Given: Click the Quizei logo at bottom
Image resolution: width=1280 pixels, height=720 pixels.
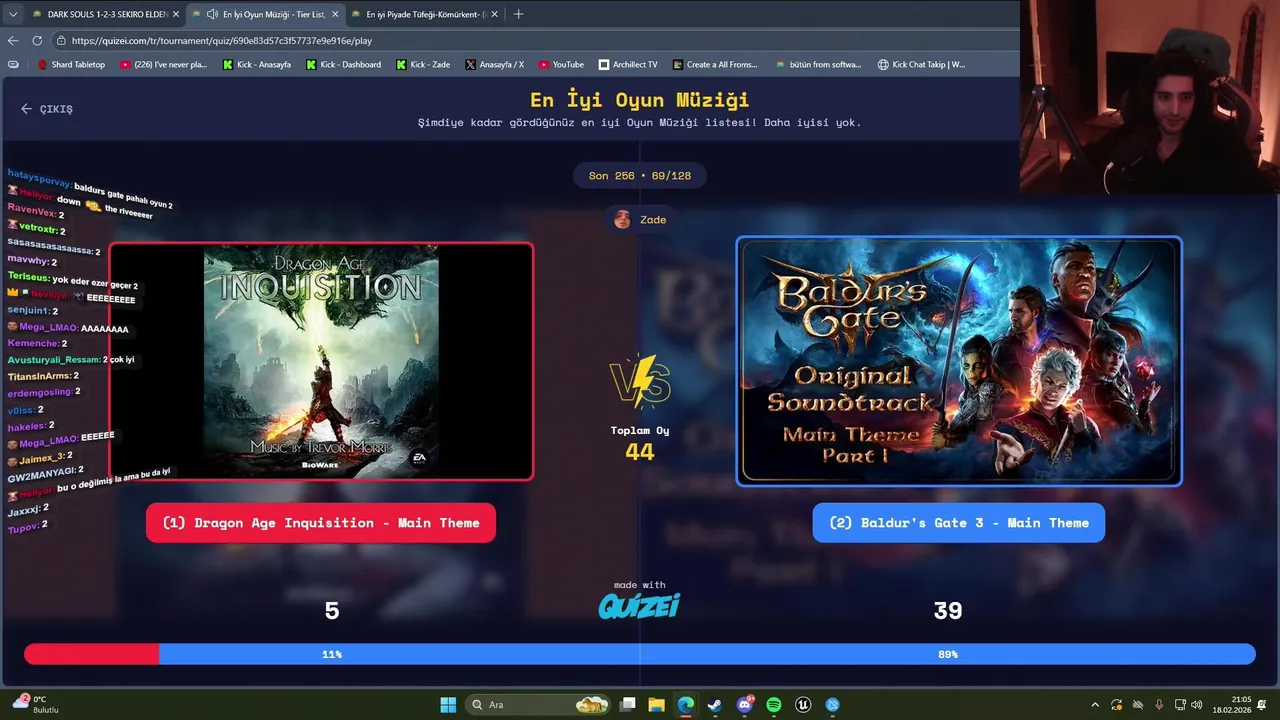Looking at the screenshot, I should (640, 605).
